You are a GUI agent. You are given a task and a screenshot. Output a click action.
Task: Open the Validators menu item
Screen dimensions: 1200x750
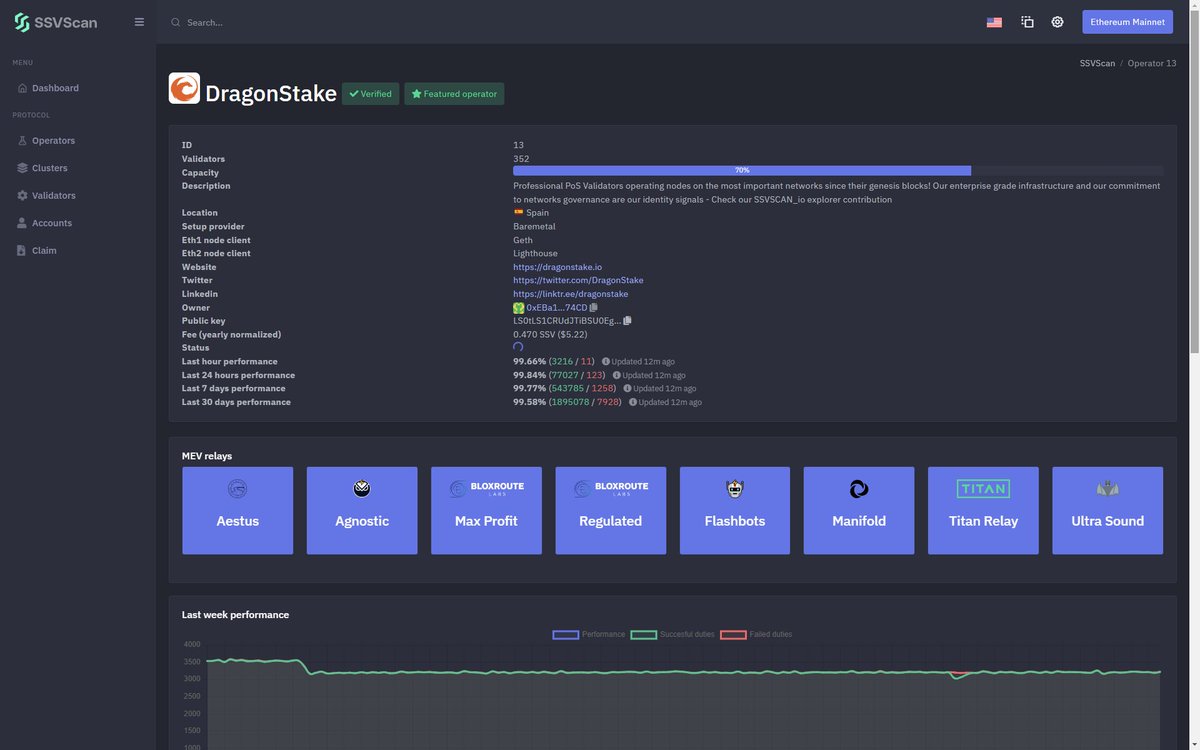pyautogui.click(x=53, y=196)
